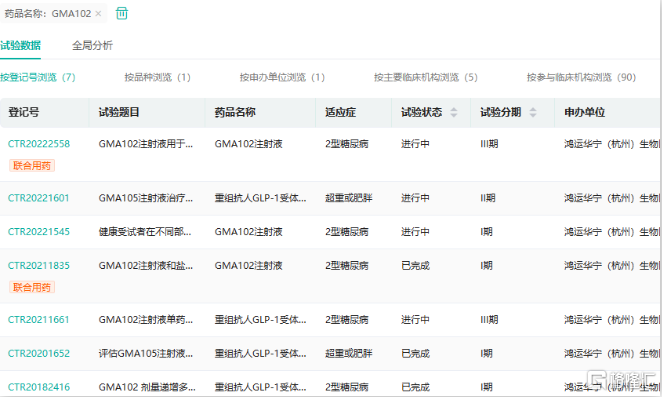Click title 'GMA102 剂量递增多...'
Screen dimensions: 662x397
(147, 387)
